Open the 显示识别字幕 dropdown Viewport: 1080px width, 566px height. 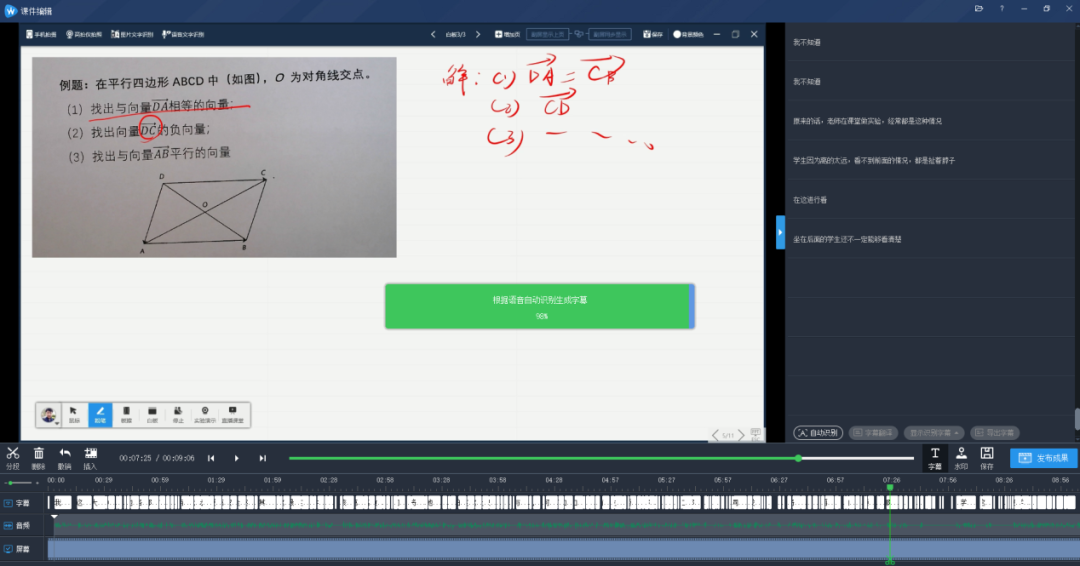(935, 433)
